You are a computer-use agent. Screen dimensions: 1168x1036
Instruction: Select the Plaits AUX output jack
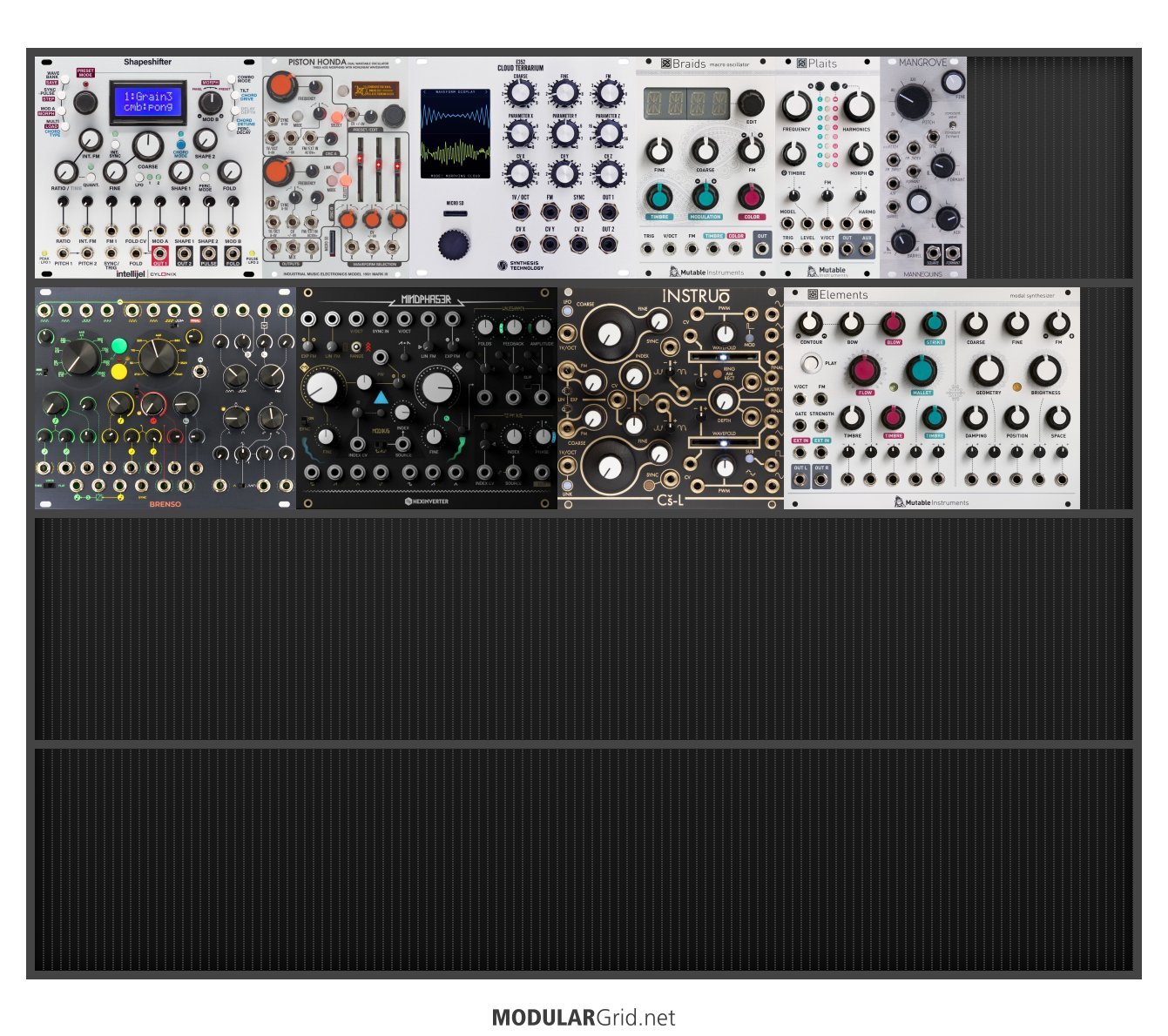click(867, 249)
